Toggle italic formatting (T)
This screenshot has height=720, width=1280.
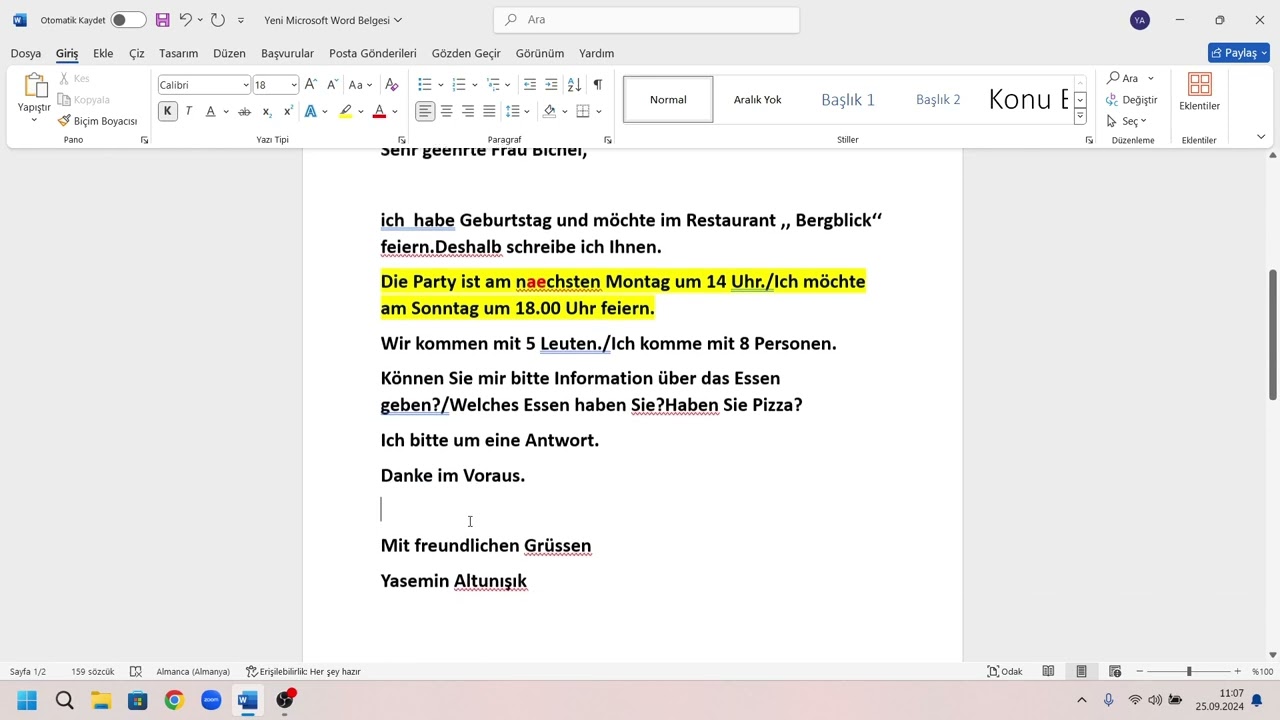pyautogui.click(x=189, y=111)
